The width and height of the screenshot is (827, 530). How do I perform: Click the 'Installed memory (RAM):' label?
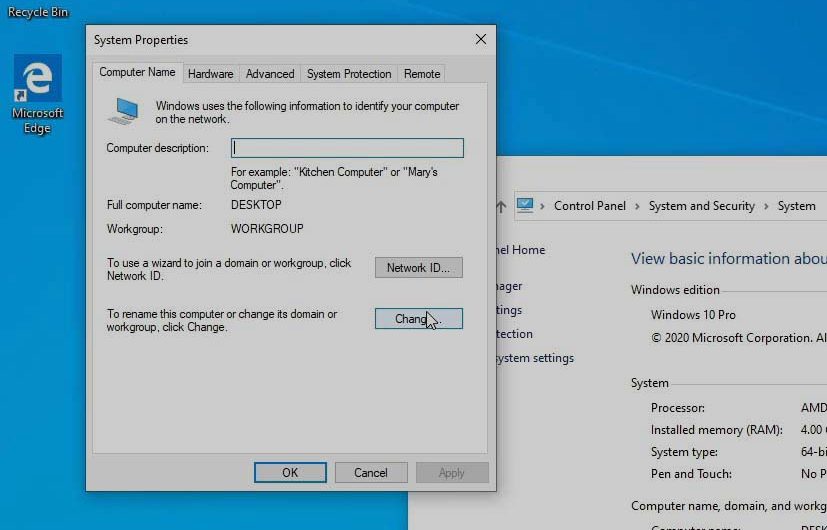pos(717,430)
